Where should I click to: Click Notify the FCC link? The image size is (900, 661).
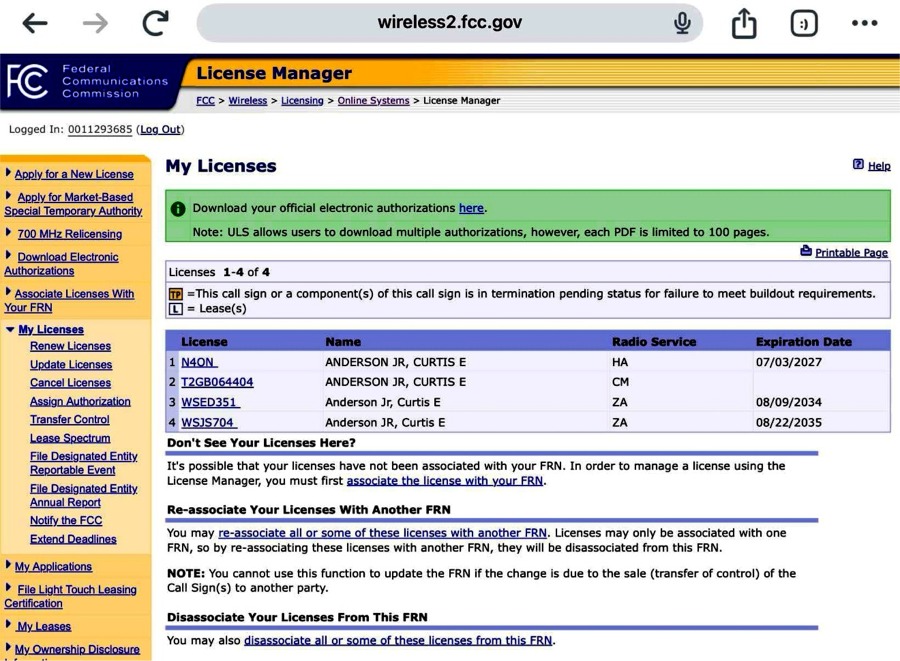tap(66, 520)
